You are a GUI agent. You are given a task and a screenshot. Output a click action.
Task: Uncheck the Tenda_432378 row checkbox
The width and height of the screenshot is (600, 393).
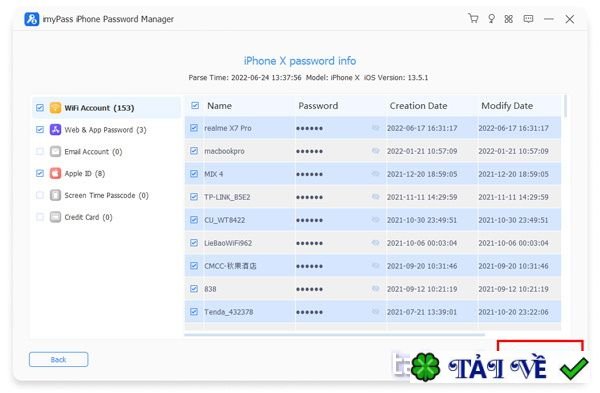(194, 311)
